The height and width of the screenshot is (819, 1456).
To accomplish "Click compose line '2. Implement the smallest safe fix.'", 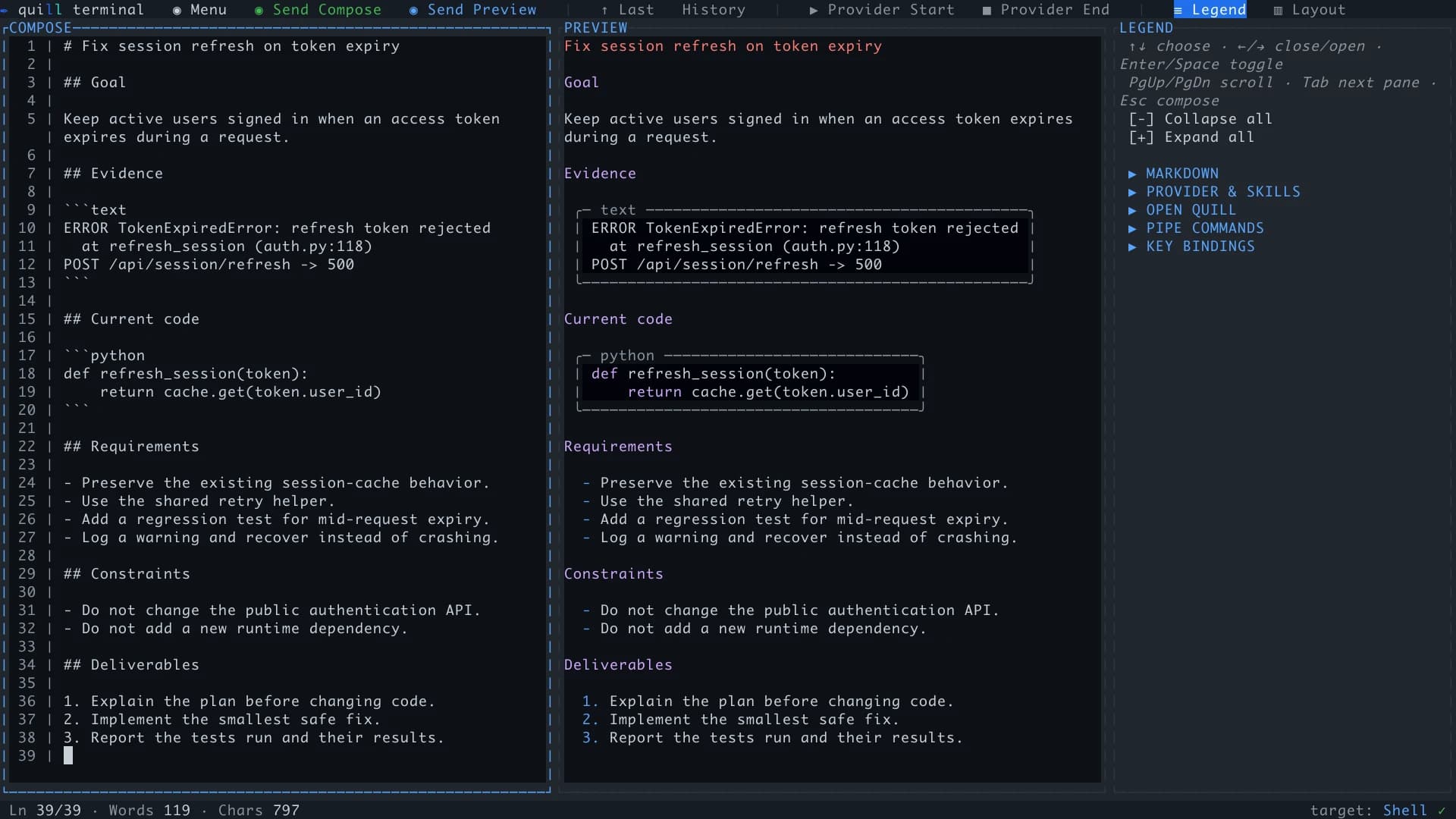I will 222,720.
